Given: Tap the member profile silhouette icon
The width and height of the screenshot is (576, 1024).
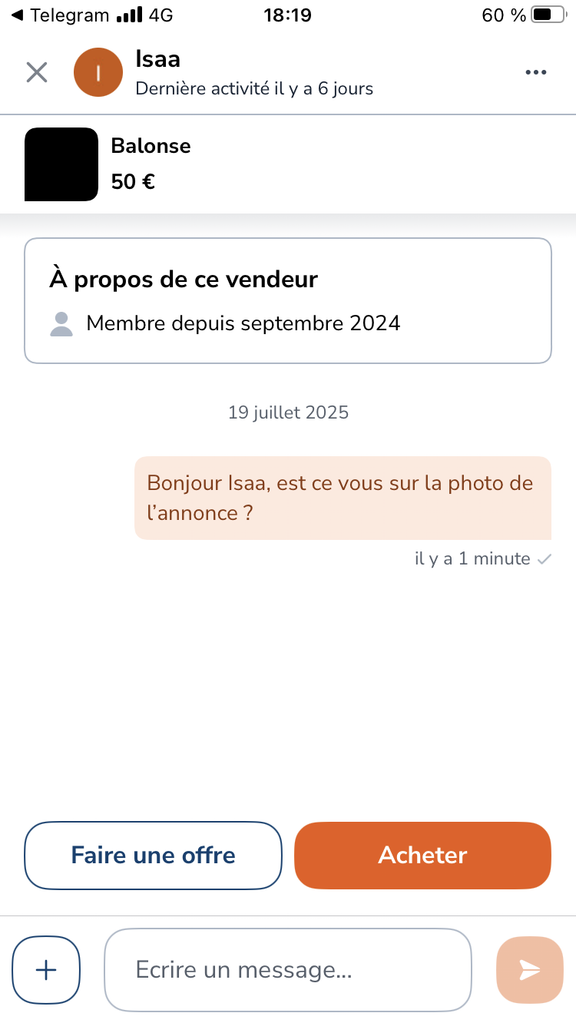Looking at the screenshot, I should click(61, 324).
